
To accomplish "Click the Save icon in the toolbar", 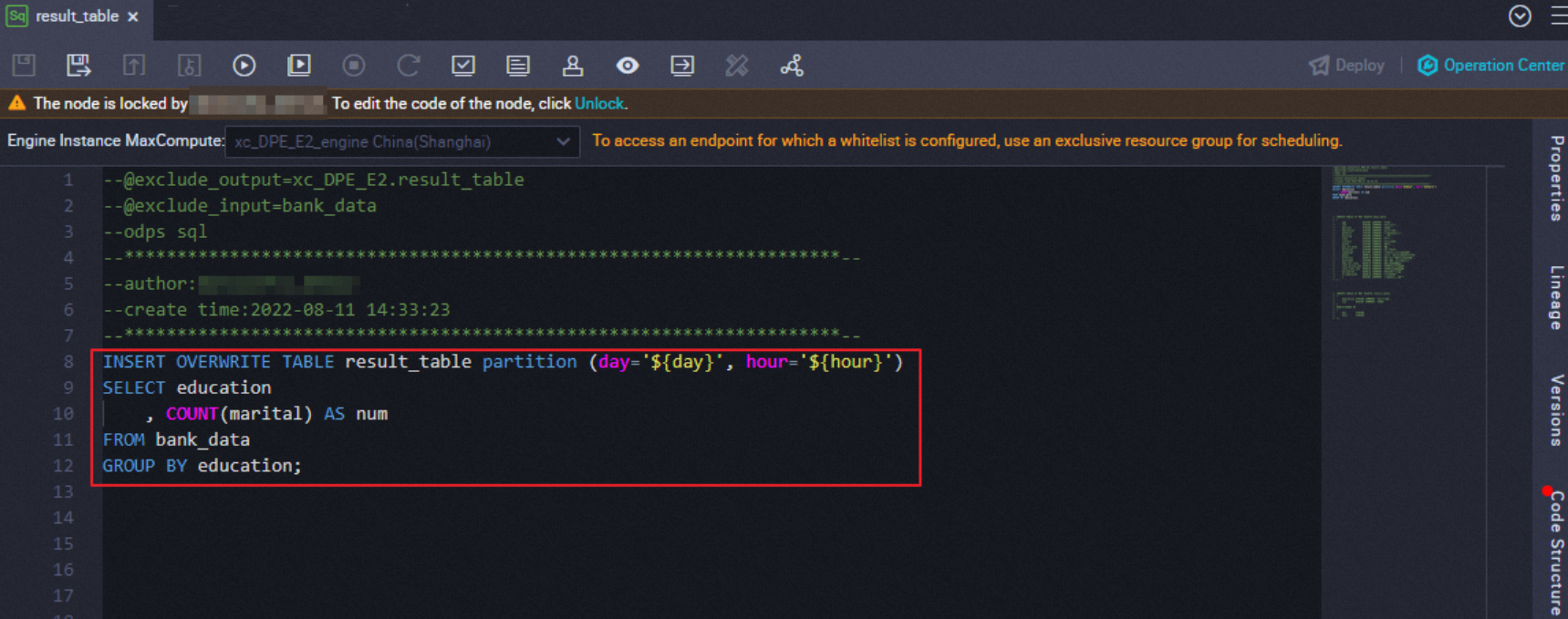I will coord(24,65).
